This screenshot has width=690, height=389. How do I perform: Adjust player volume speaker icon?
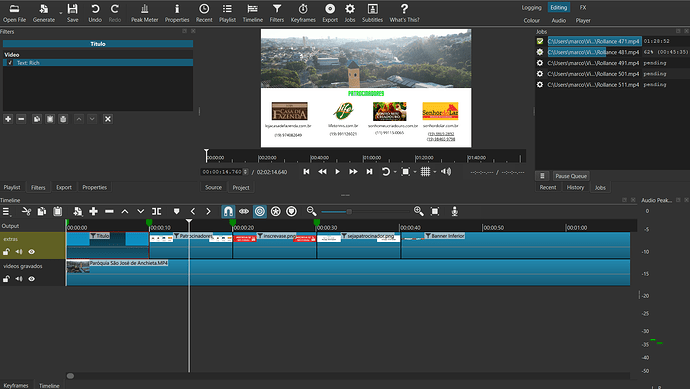tap(446, 172)
